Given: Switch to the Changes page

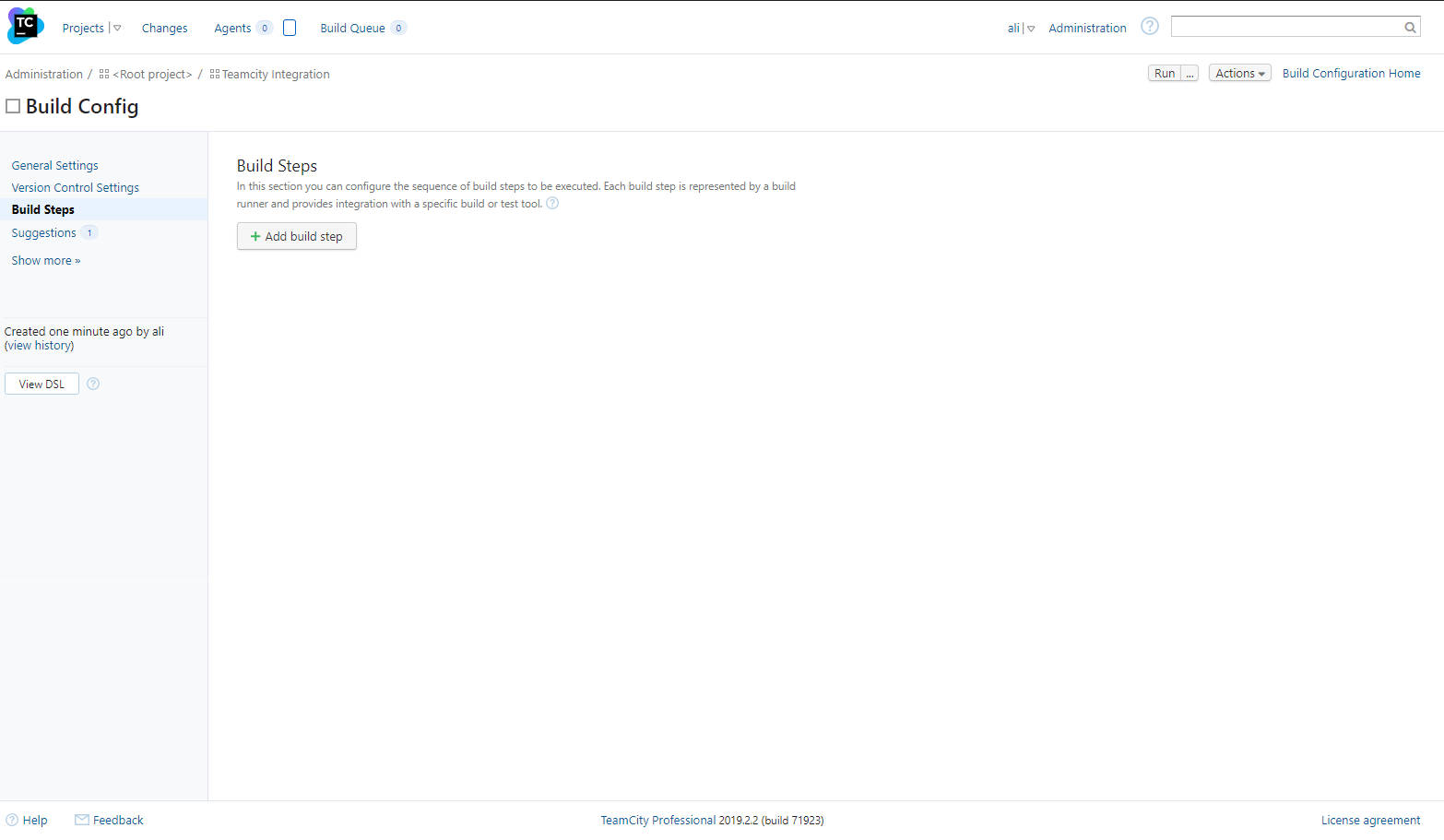Looking at the screenshot, I should point(164,28).
